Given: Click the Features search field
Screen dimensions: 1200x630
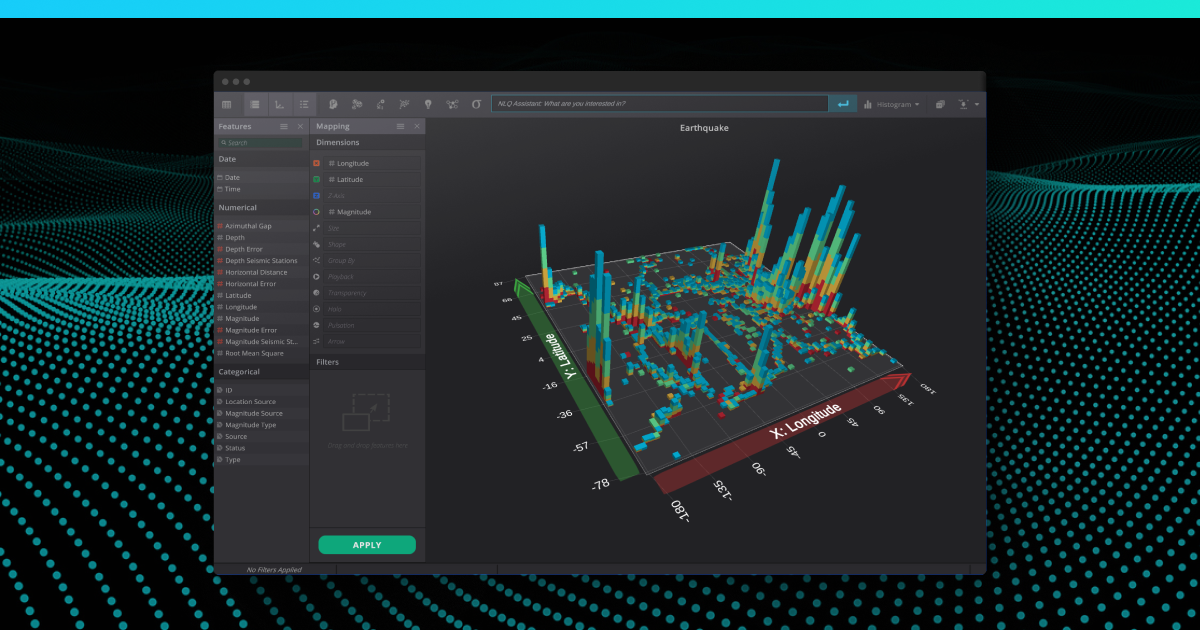Looking at the screenshot, I should (x=261, y=143).
